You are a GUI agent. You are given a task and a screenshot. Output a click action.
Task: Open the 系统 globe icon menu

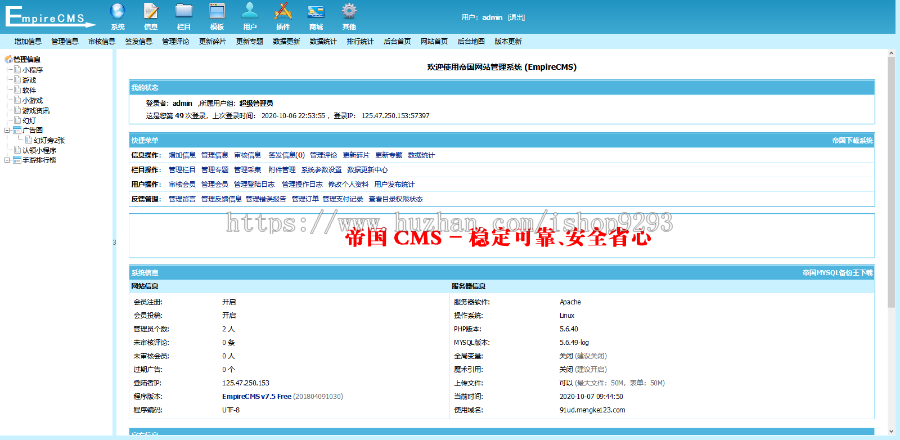[x=117, y=16]
